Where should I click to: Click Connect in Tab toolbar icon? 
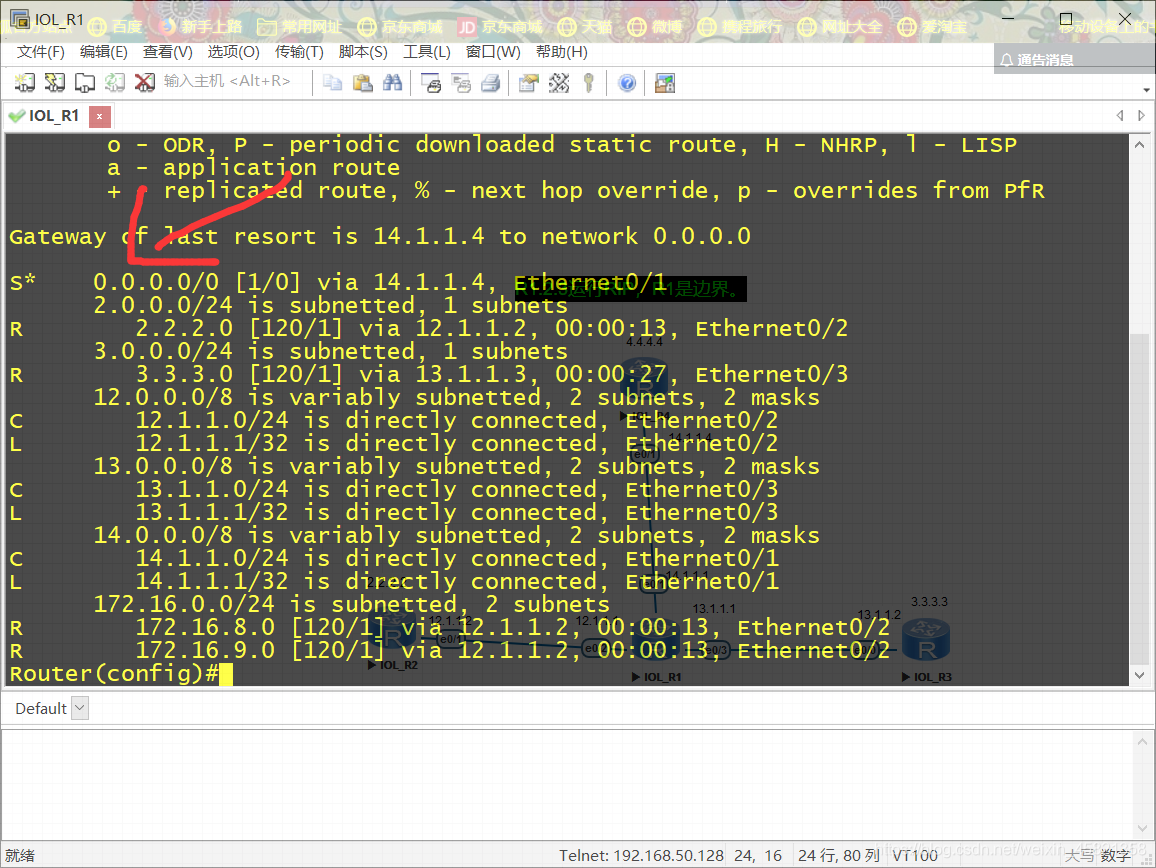[x=85, y=83]
